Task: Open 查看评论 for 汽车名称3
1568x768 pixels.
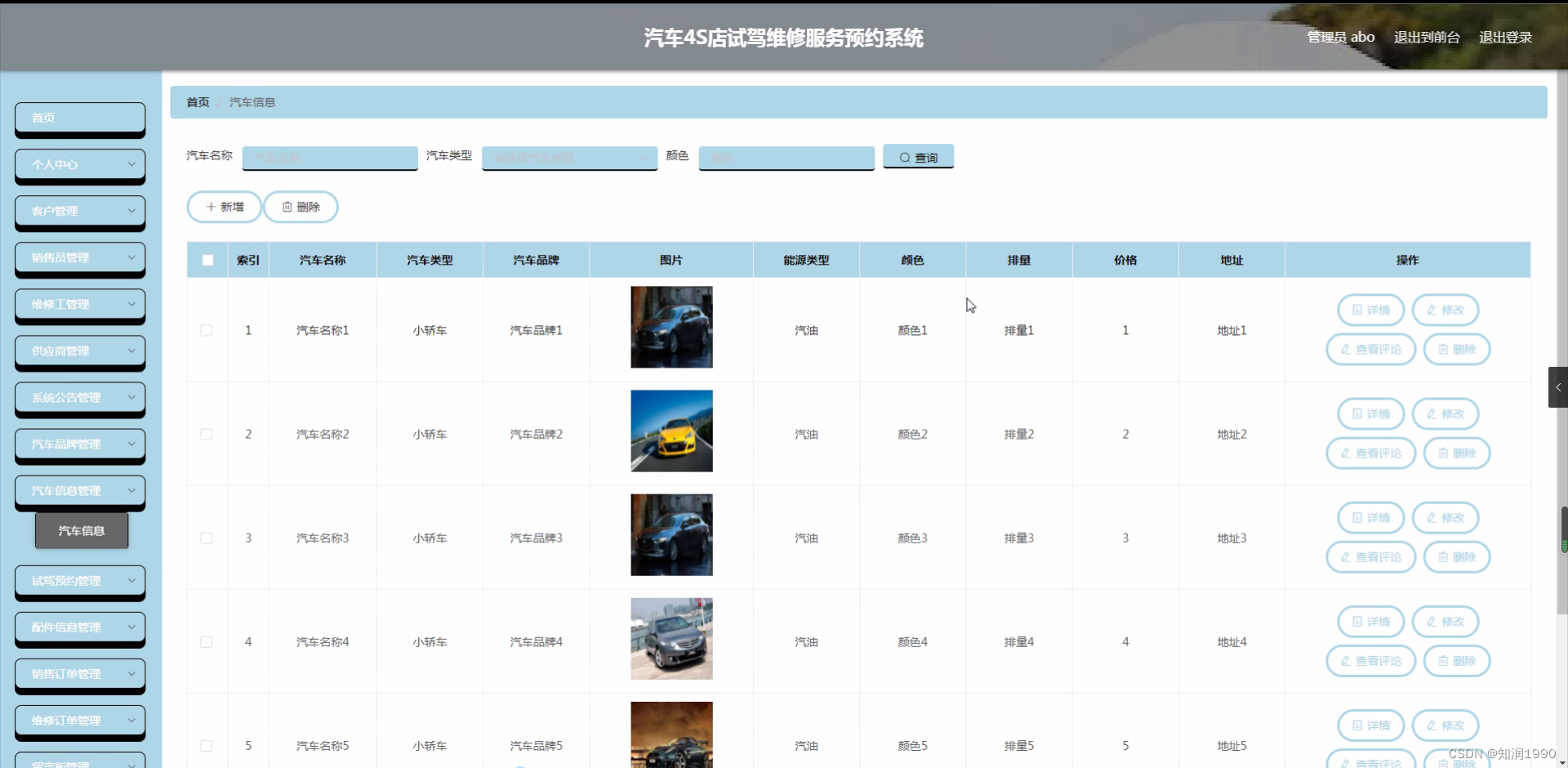Action: [1370, 557]
